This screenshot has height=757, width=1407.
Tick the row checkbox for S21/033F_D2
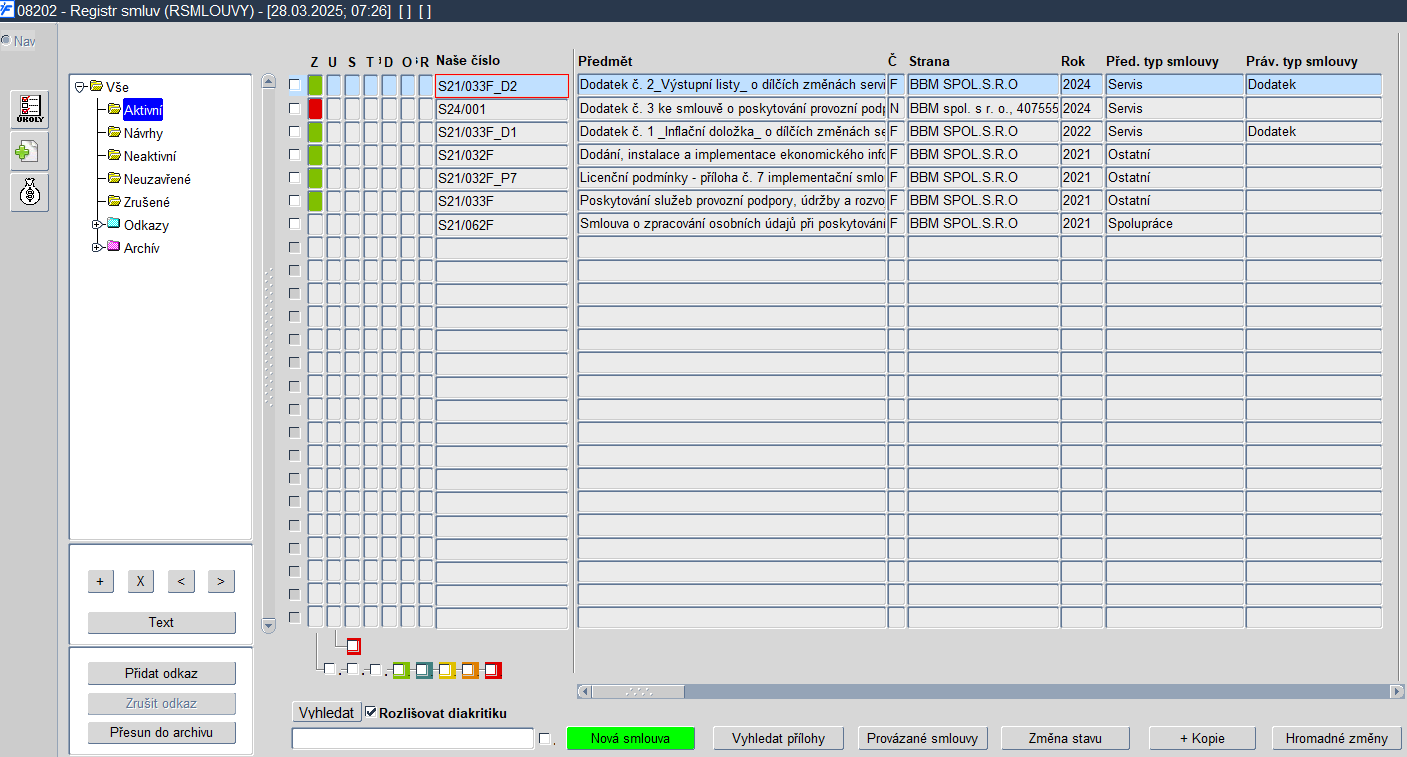[x=294, y=85]
